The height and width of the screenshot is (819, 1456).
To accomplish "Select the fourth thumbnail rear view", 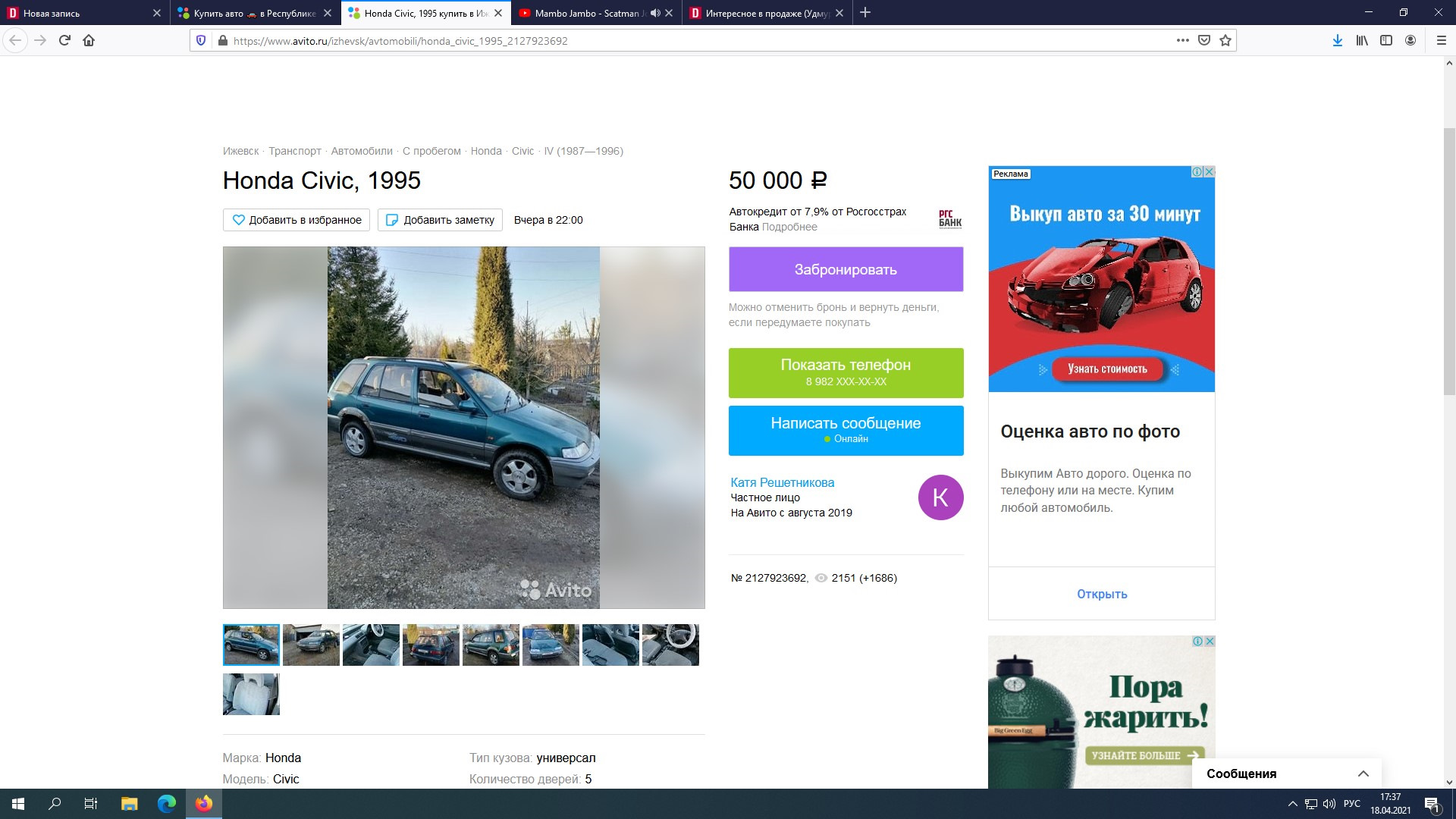I will click(431, 645).
